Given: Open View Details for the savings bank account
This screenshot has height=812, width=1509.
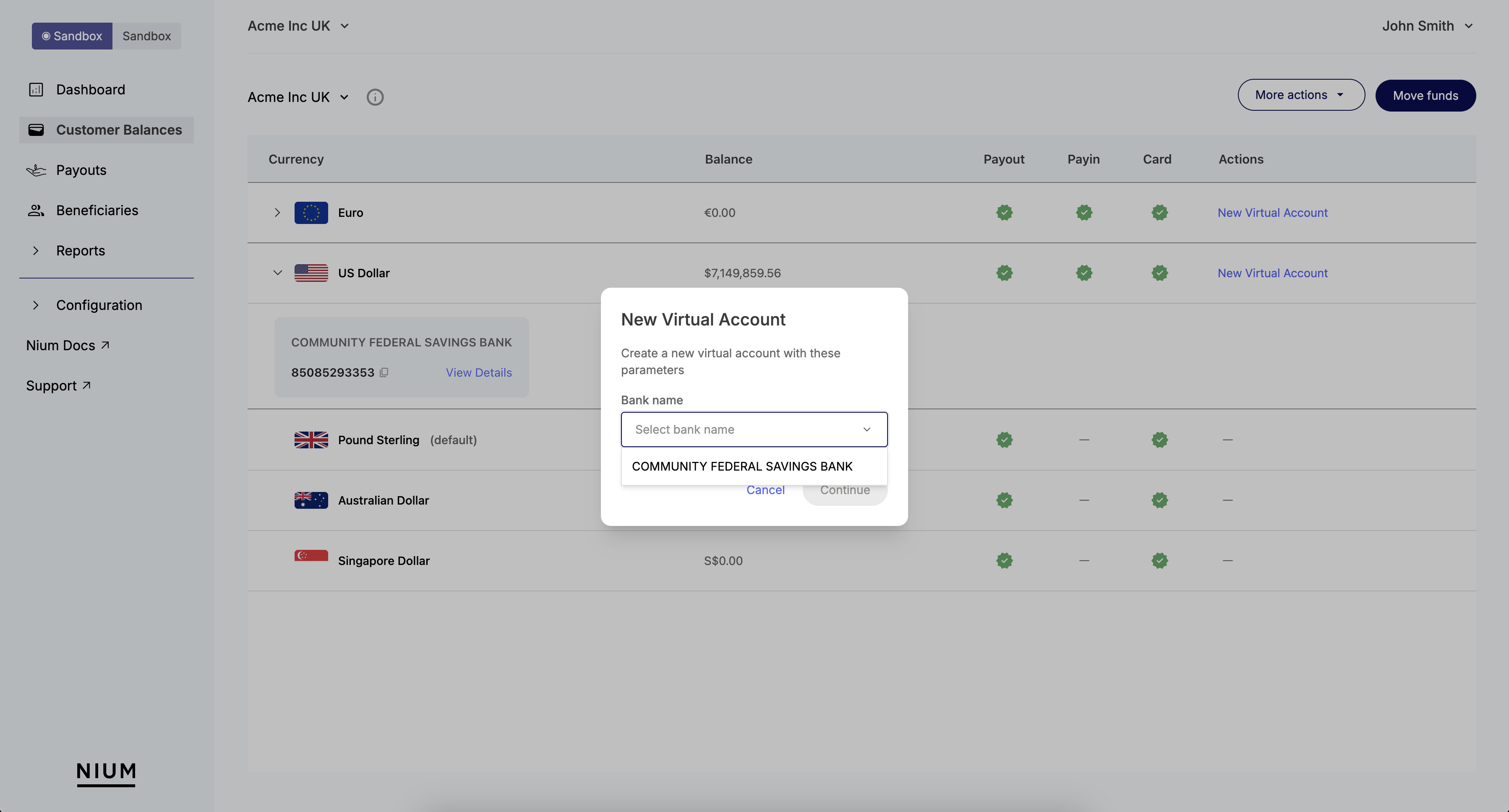Looking at the screenshot, I should [x=479, y=372].
